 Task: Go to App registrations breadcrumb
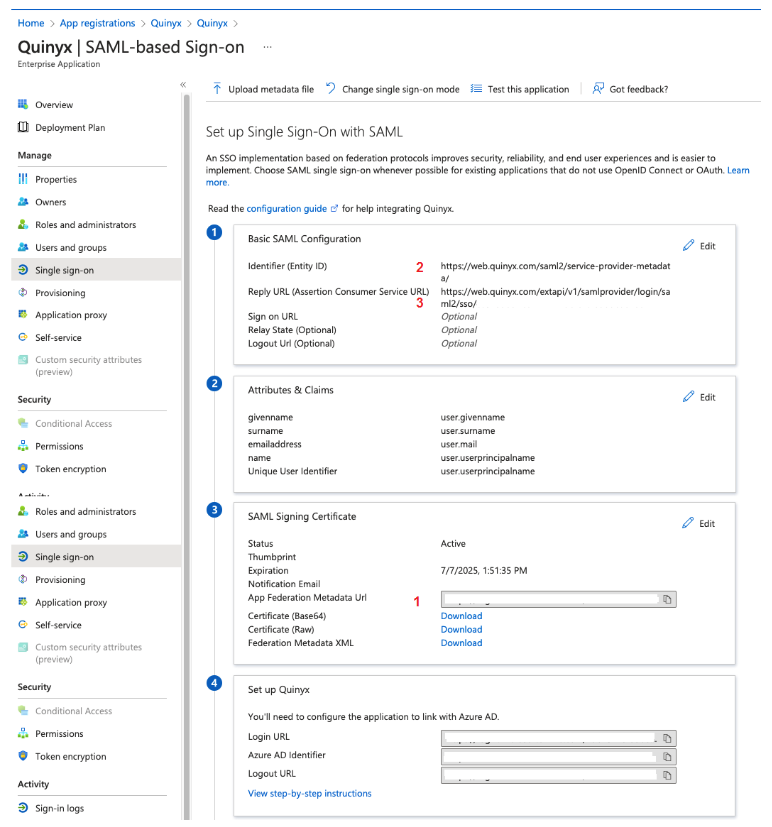[x=98, y=23]
